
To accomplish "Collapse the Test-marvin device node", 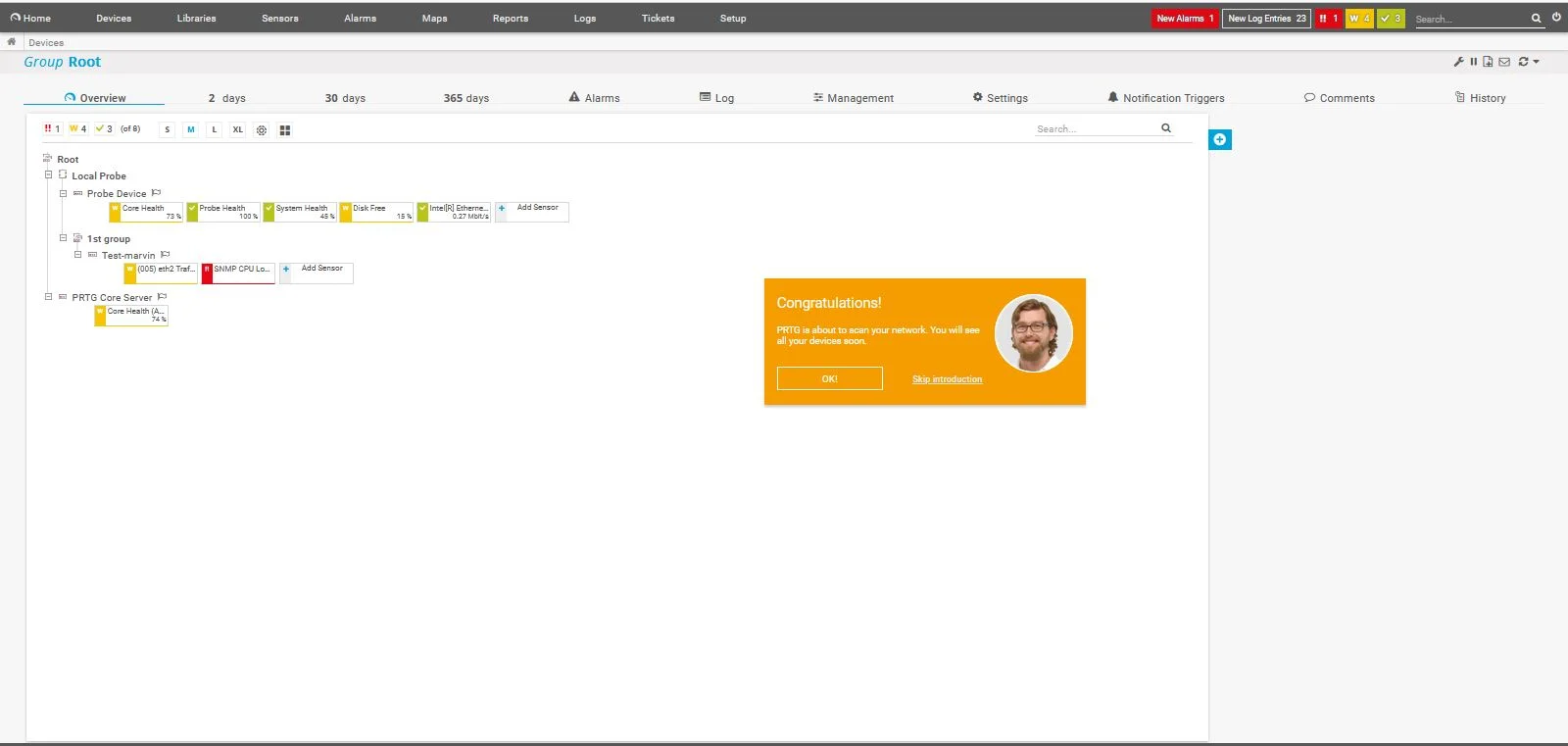I will pyautogui.click(x=77, y=254).
